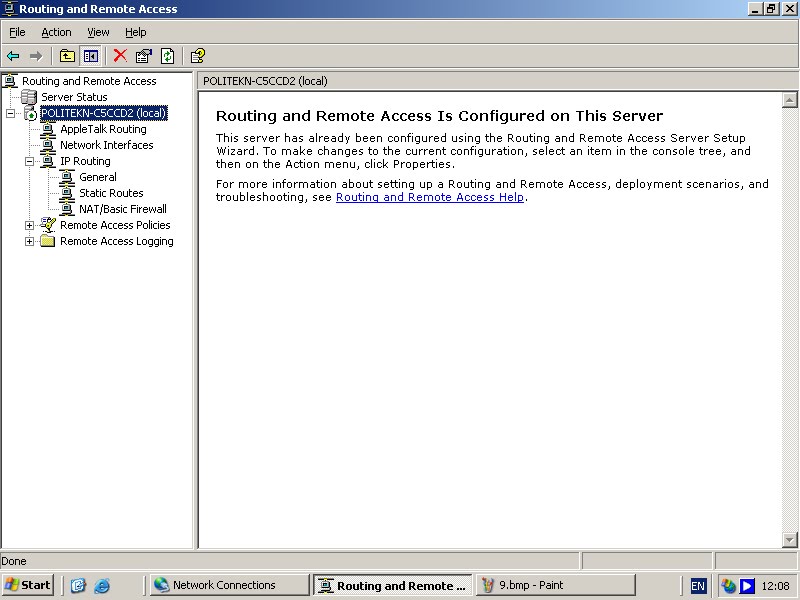Screen dimensions: 800x600
Task: Expand the Remote Access Policies node
Action: tap(30, 225)
